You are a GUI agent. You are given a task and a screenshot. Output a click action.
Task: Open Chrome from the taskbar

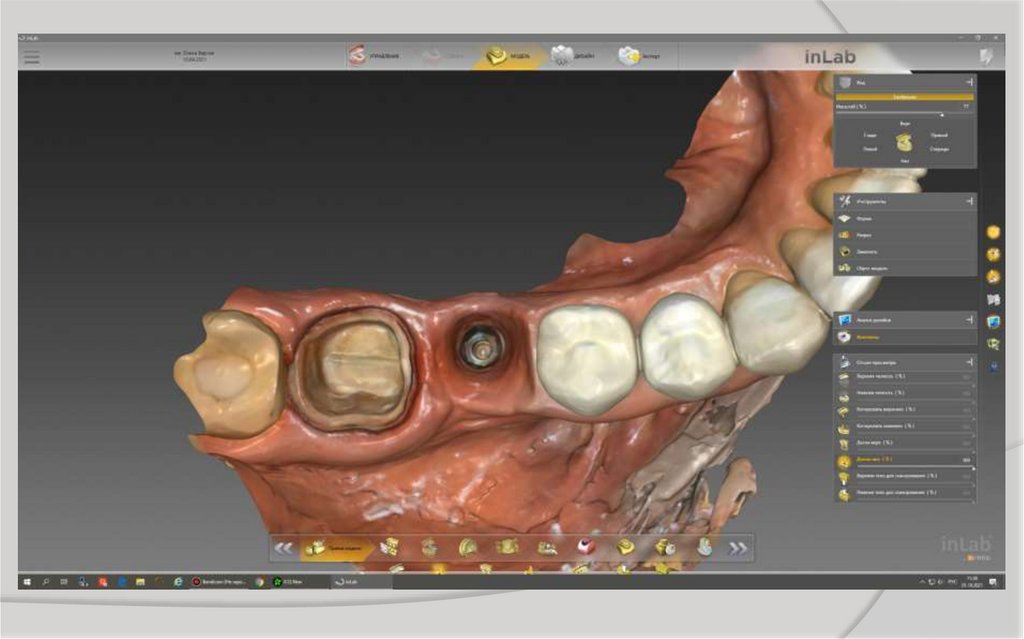pos(259,582)
